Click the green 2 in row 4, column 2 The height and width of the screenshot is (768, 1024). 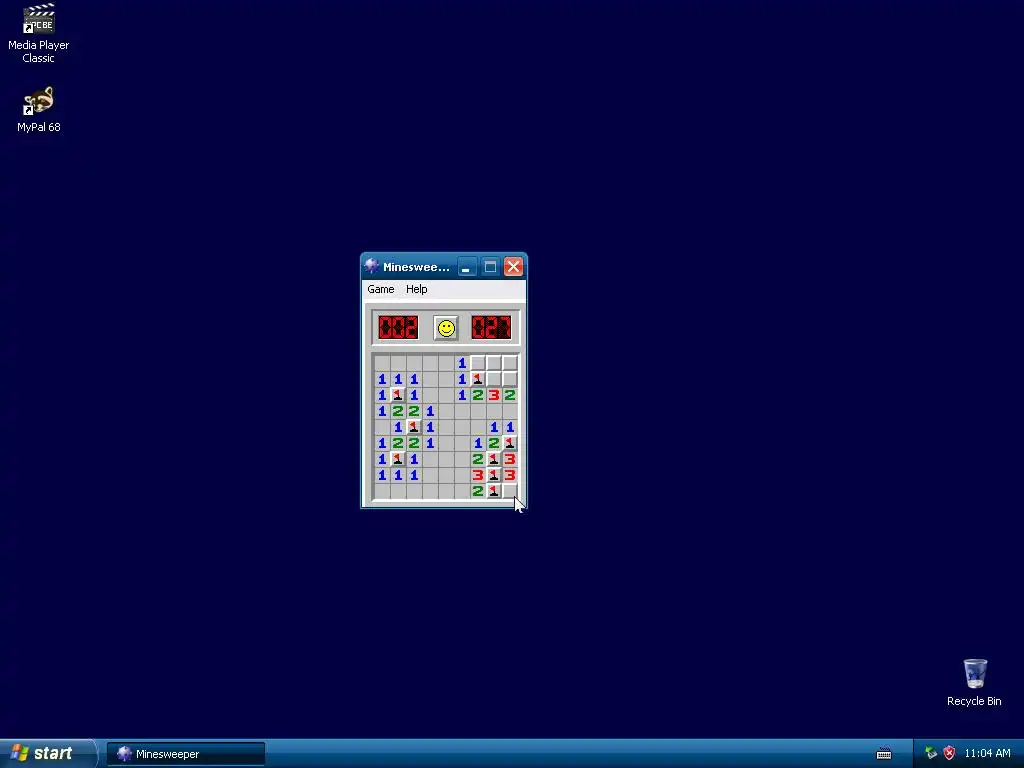click(x=398, y=411)
